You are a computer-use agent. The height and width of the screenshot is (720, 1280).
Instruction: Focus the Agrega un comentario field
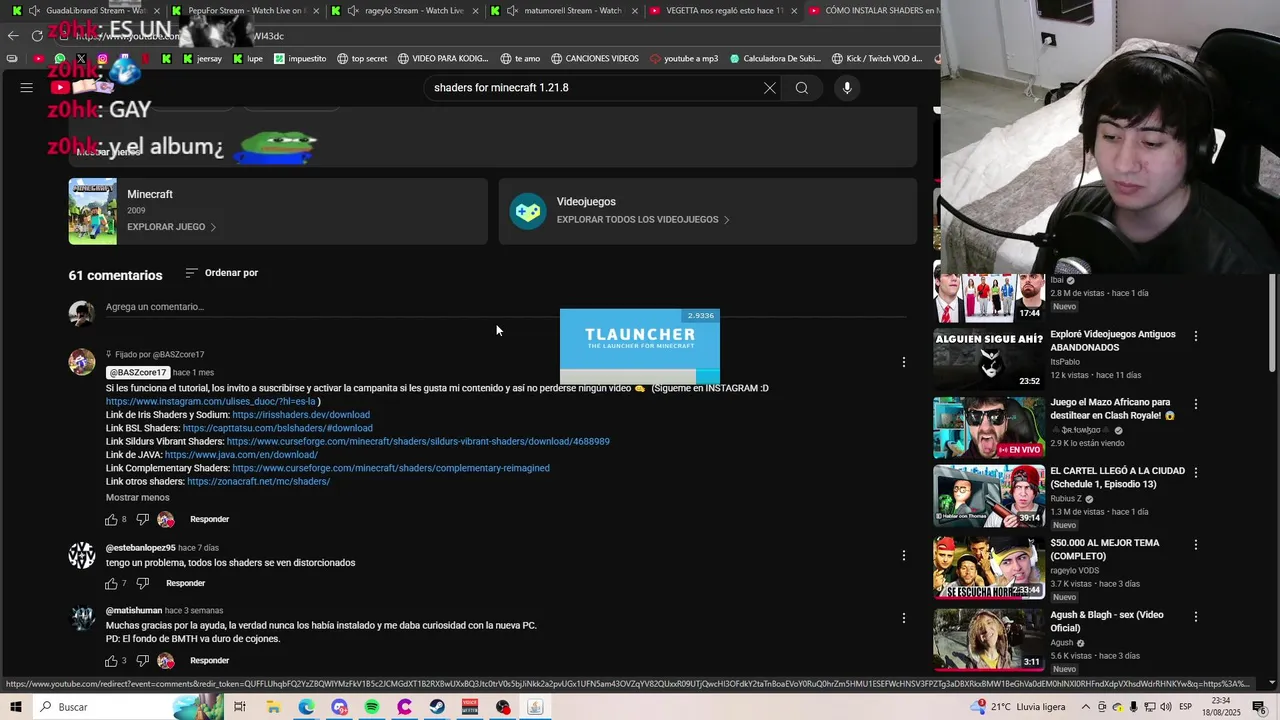tap(505, 308)
